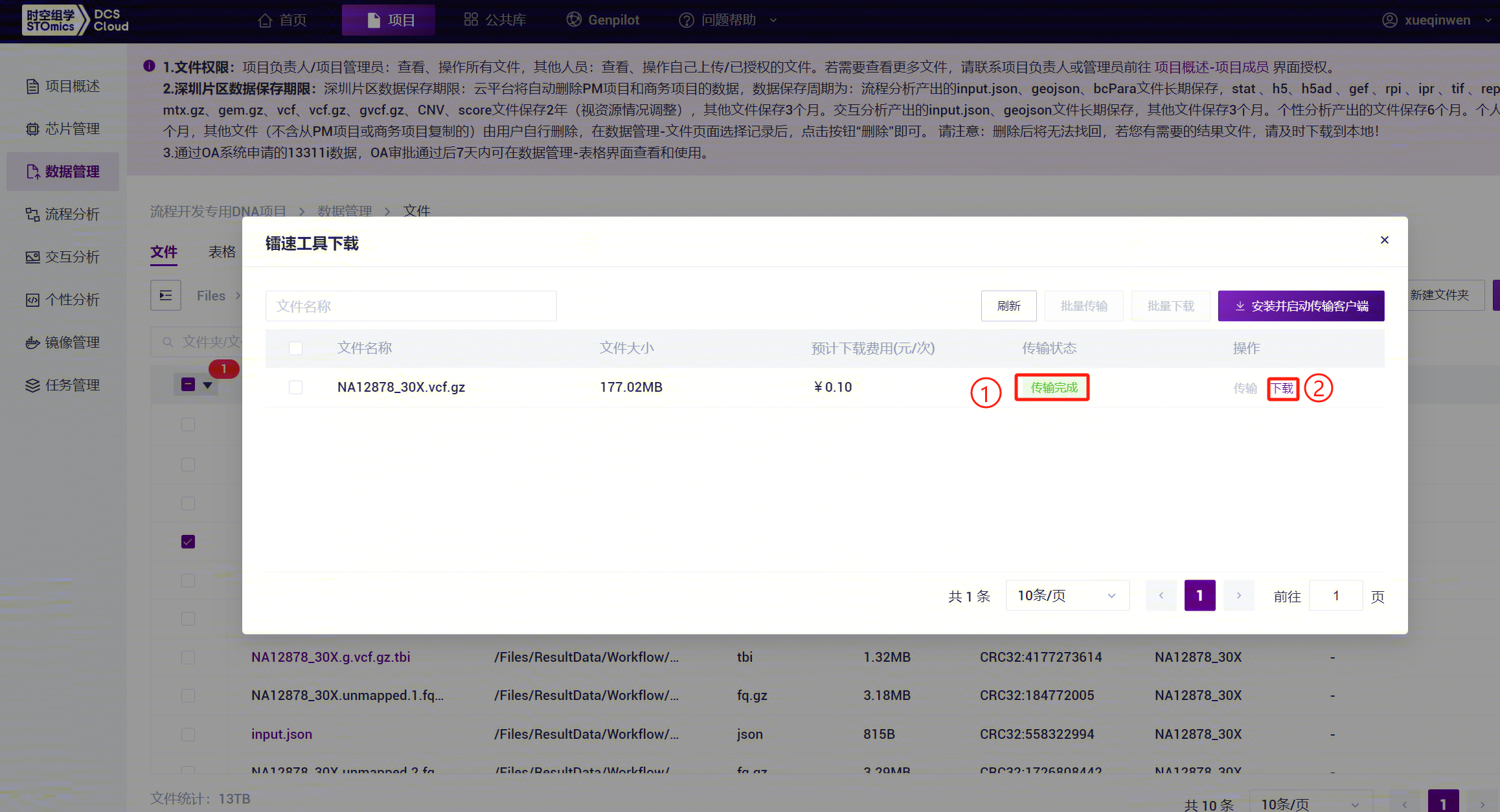Open the background 10条/页 page-size dropdown
Viewport: 1500px width, 812px height.
click(x=1311, y=802)
